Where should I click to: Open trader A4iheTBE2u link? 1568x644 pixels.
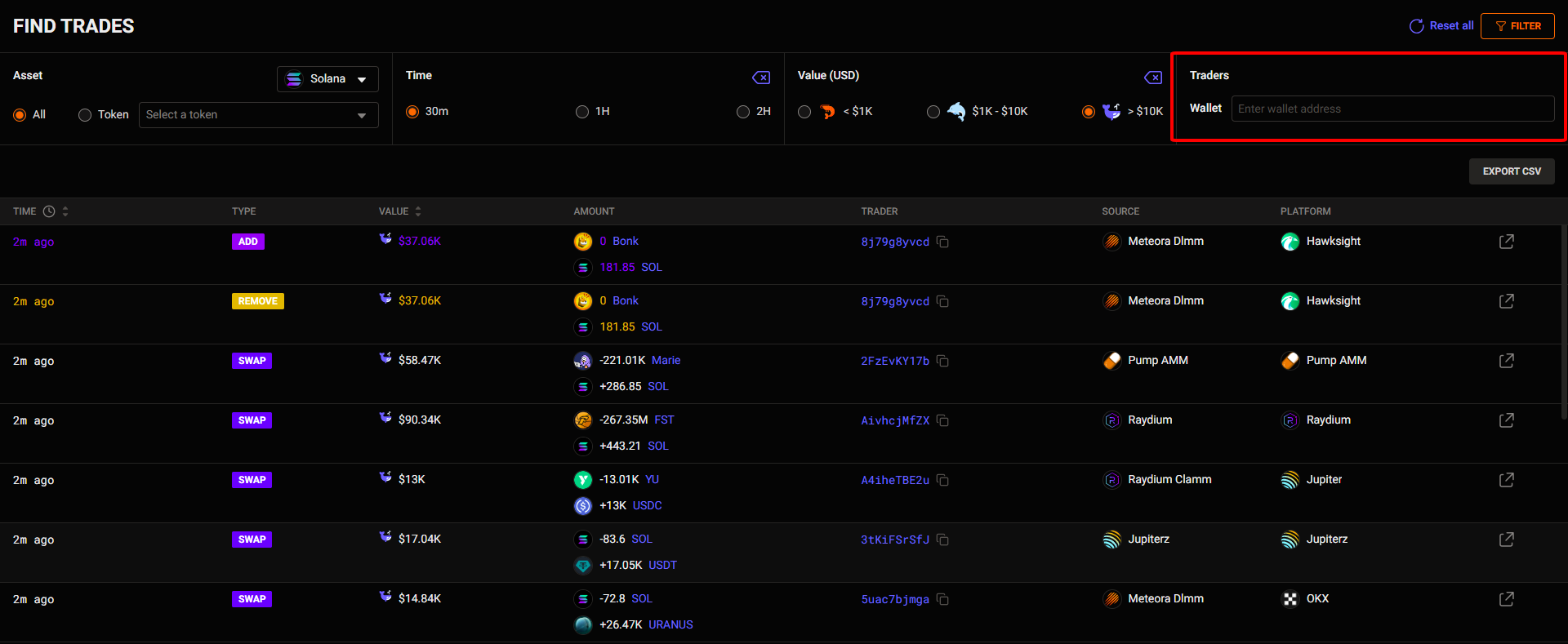point(895,480)
